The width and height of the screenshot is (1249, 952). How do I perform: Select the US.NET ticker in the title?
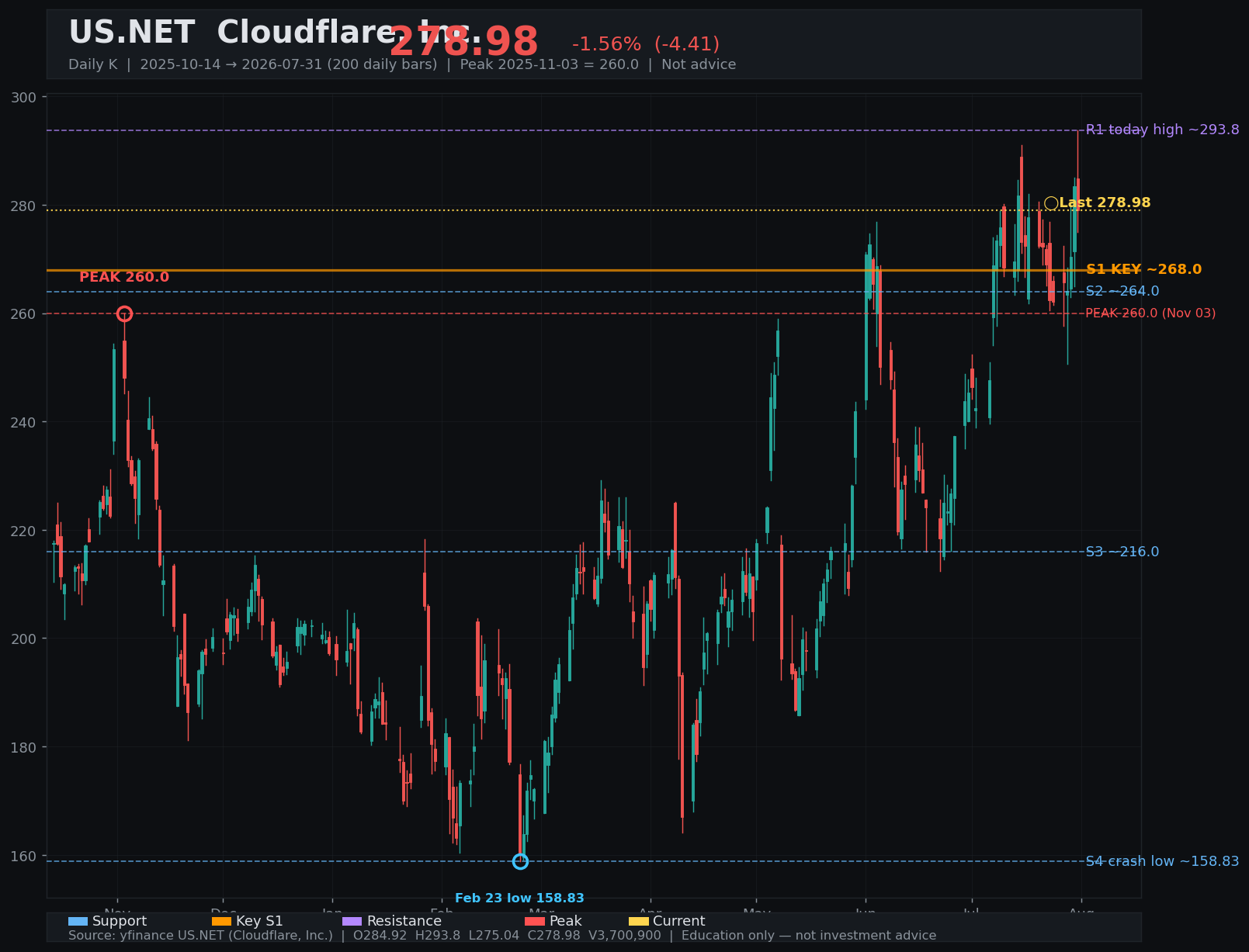131,33
